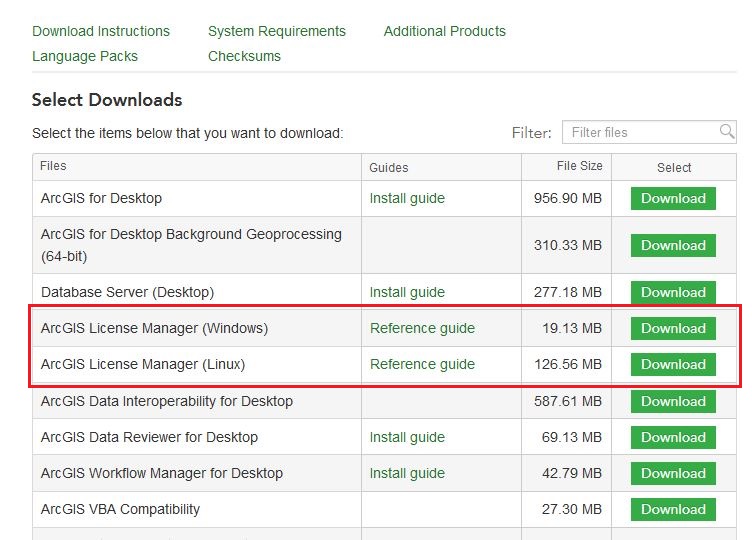
Task: Click the 956.90 MB file size
Action: coord(568,198)
